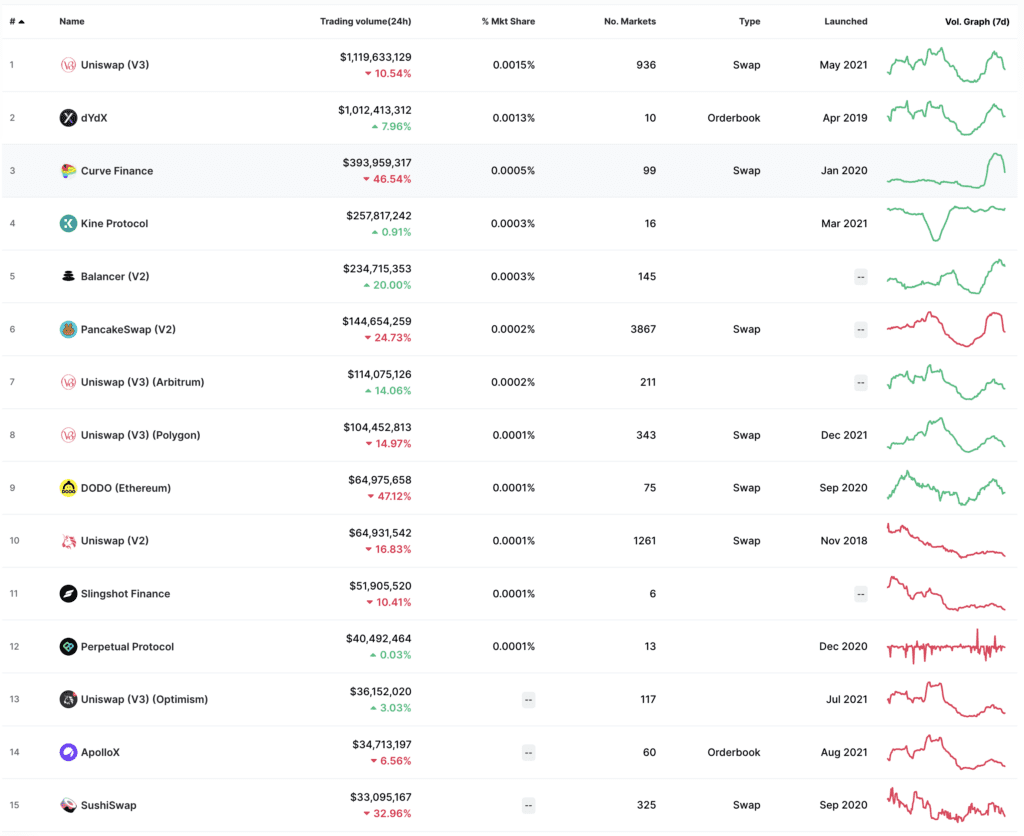Click the Uniswap (V3) logo icon in row 1
The image size is (1024, 836).
tap(68, 65)
